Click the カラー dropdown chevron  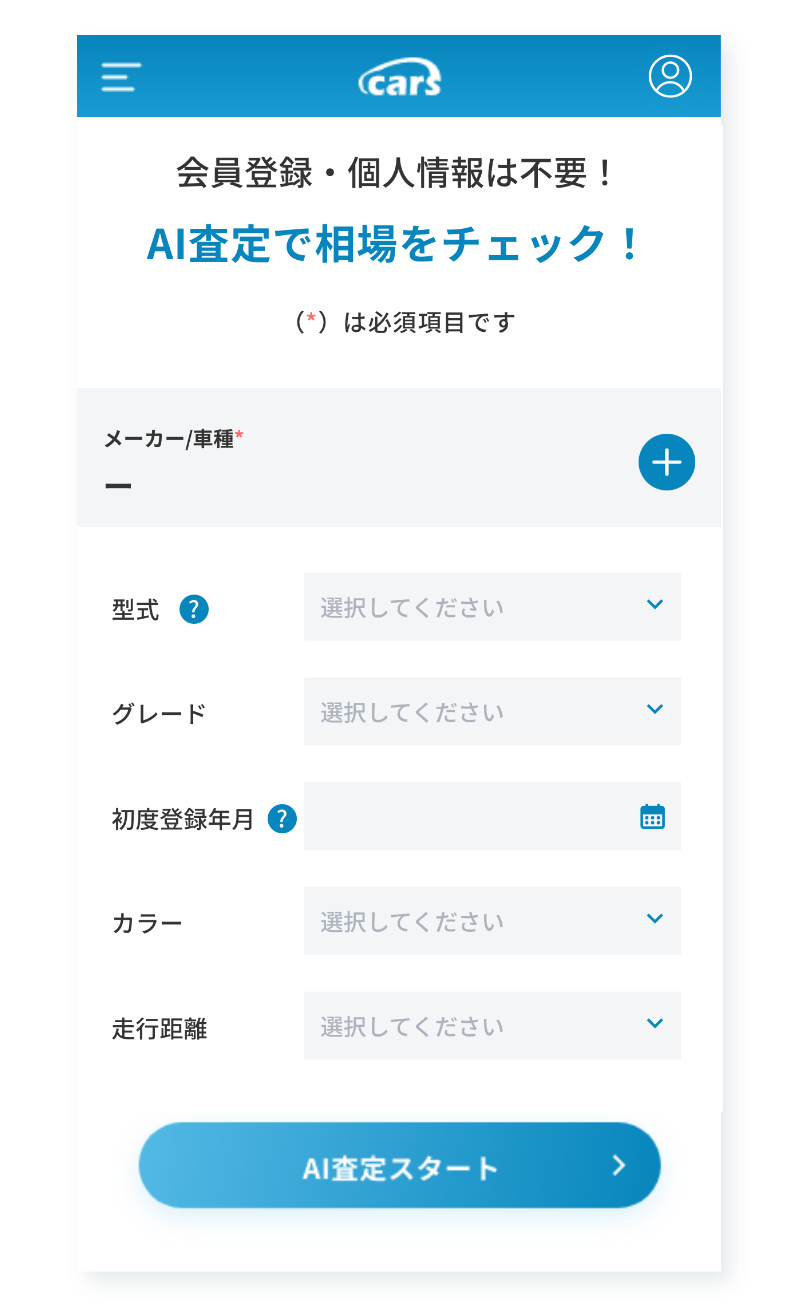pyautogui.click(x=655, y=918)
